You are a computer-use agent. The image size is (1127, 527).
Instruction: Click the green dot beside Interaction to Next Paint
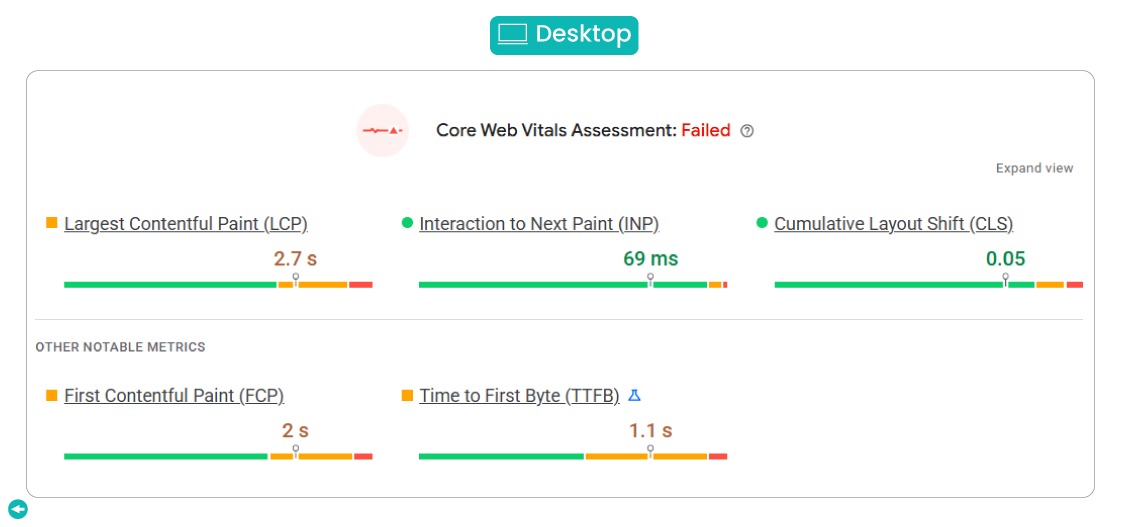[x=407, y=223]
